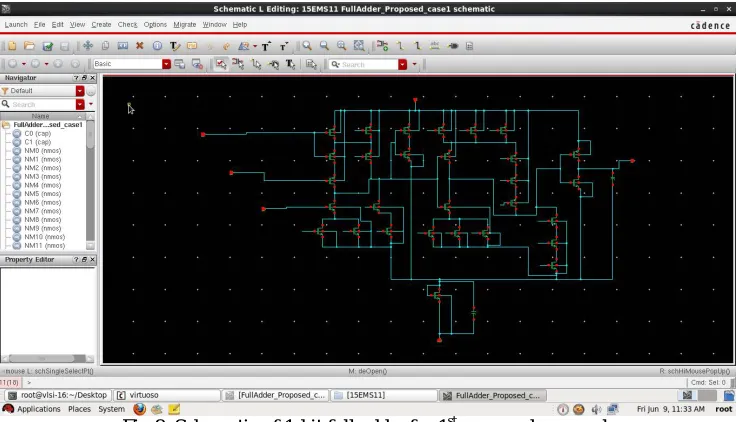Viewport: 738px width, 422px height.
Task: Click the Create Instance icon
Action: pos(382,46)
